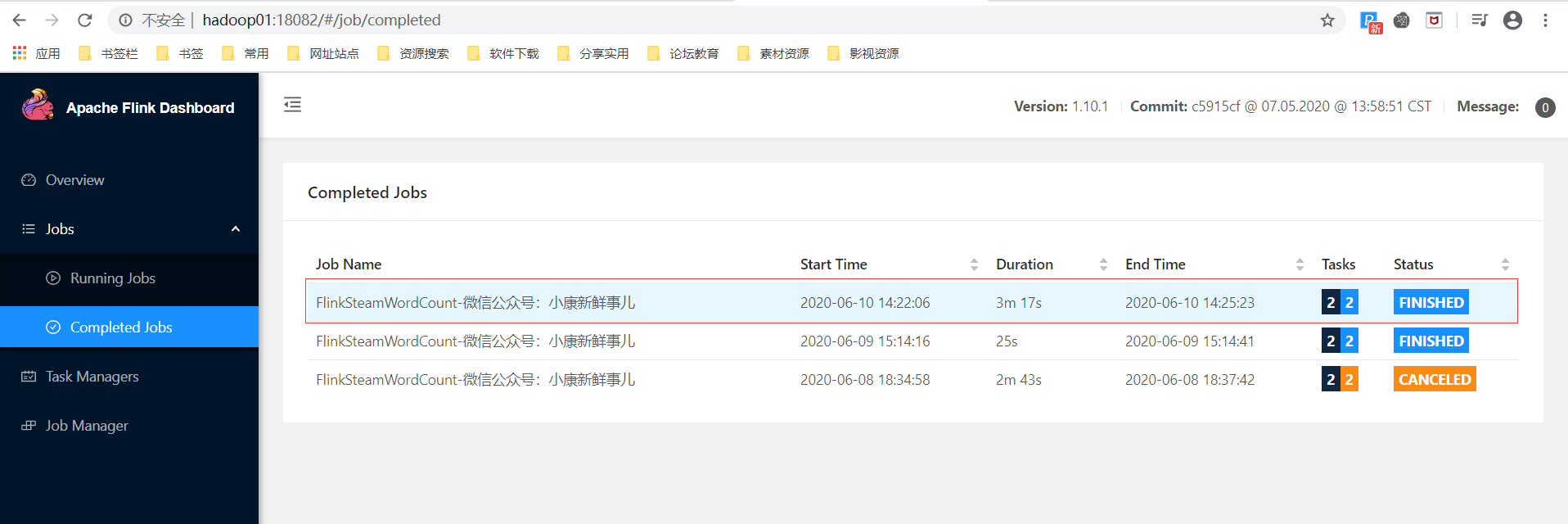Open the job started 2020-06-10 14:22:06
The height and width of the screenshot is (524, 1568).
click(912, 302)
